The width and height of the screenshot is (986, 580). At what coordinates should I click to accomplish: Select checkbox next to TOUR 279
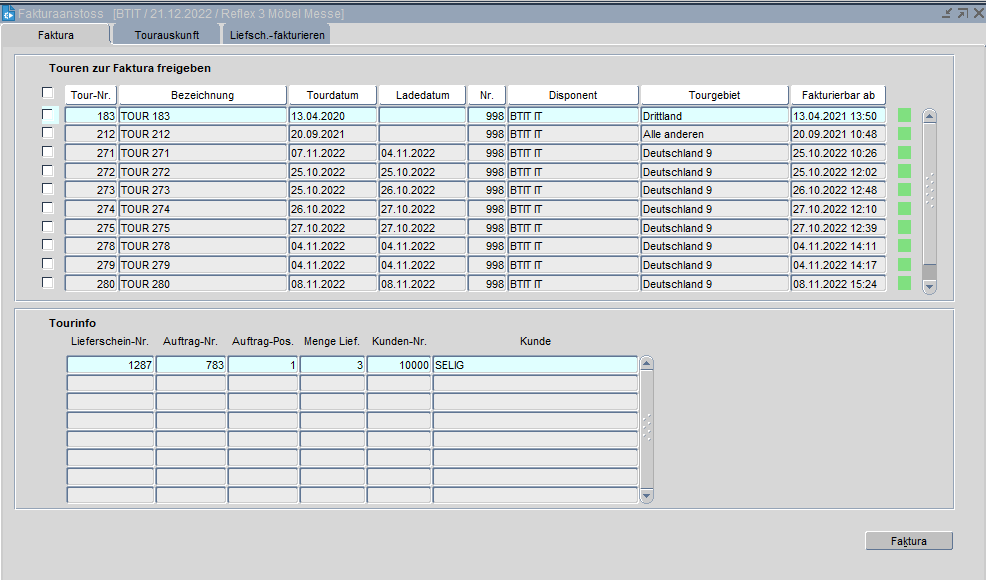click(x=48, y=264)
